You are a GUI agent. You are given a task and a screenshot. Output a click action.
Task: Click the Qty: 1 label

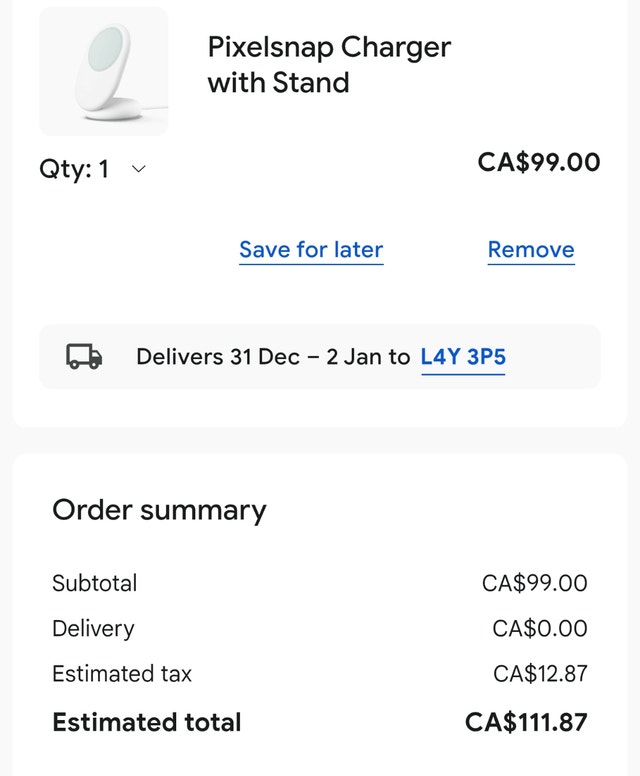74,169
